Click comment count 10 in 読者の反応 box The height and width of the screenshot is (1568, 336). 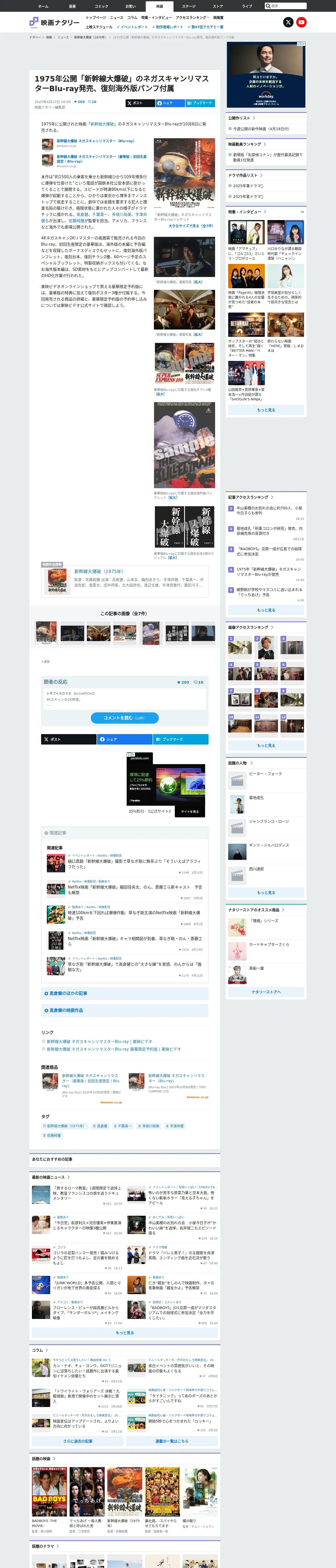pyautogui.click(x=199, y=682)
